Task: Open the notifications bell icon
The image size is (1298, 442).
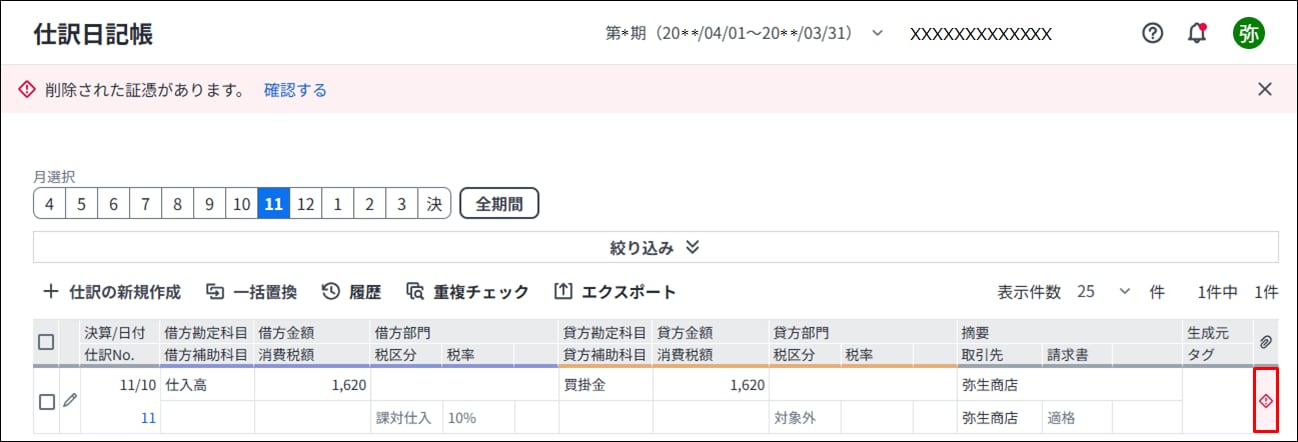Action: [x=1196, y=33]
